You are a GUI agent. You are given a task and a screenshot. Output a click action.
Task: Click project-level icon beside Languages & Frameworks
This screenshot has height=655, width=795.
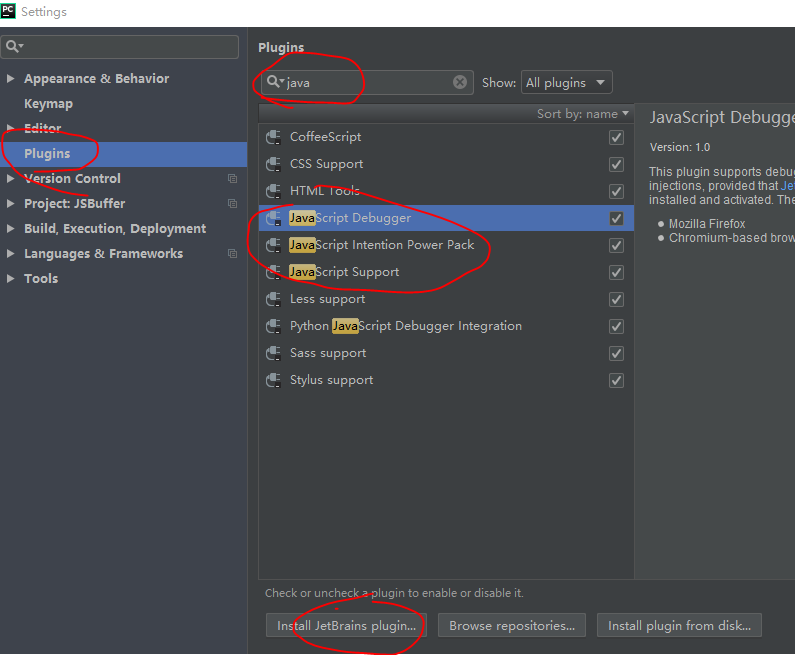pyautogui.click(x=232, y=253)
